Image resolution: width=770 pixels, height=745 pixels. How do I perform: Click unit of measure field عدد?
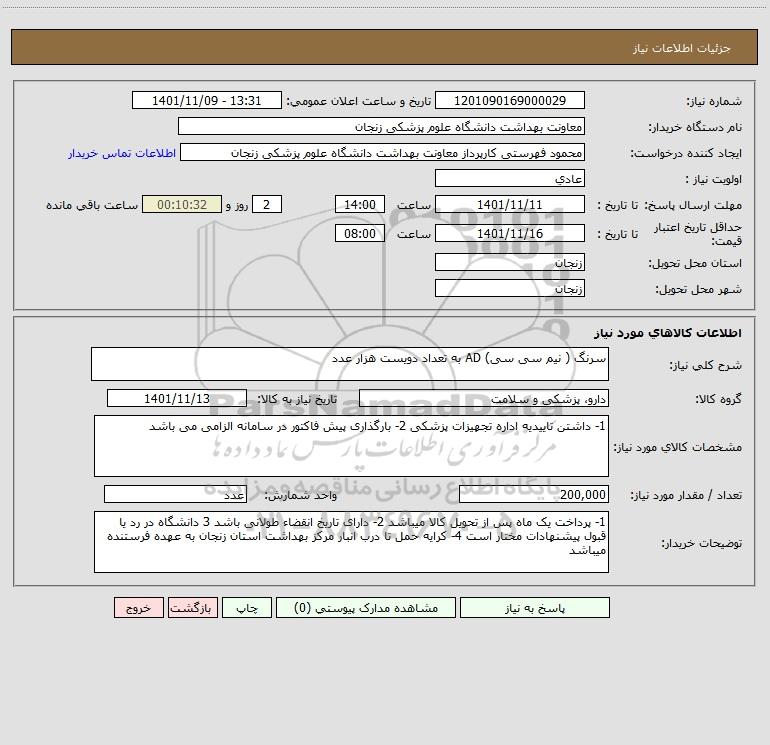click(x=175, y=494)
